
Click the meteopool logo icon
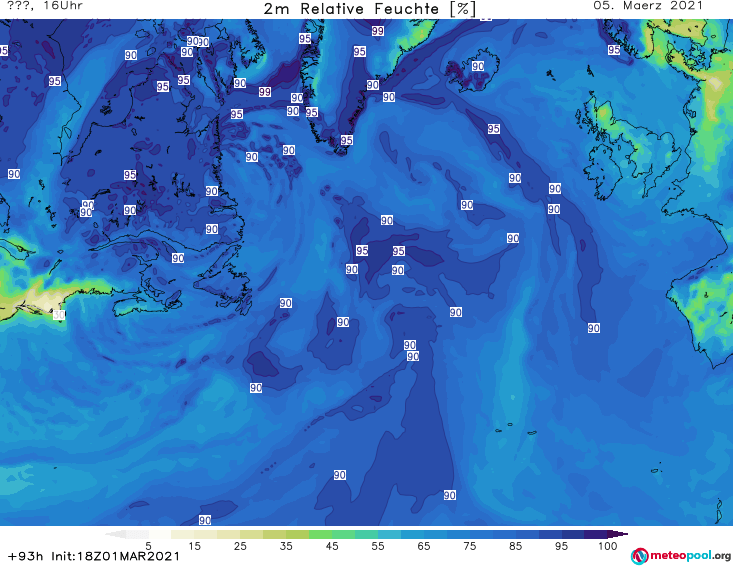pos(639,556)
